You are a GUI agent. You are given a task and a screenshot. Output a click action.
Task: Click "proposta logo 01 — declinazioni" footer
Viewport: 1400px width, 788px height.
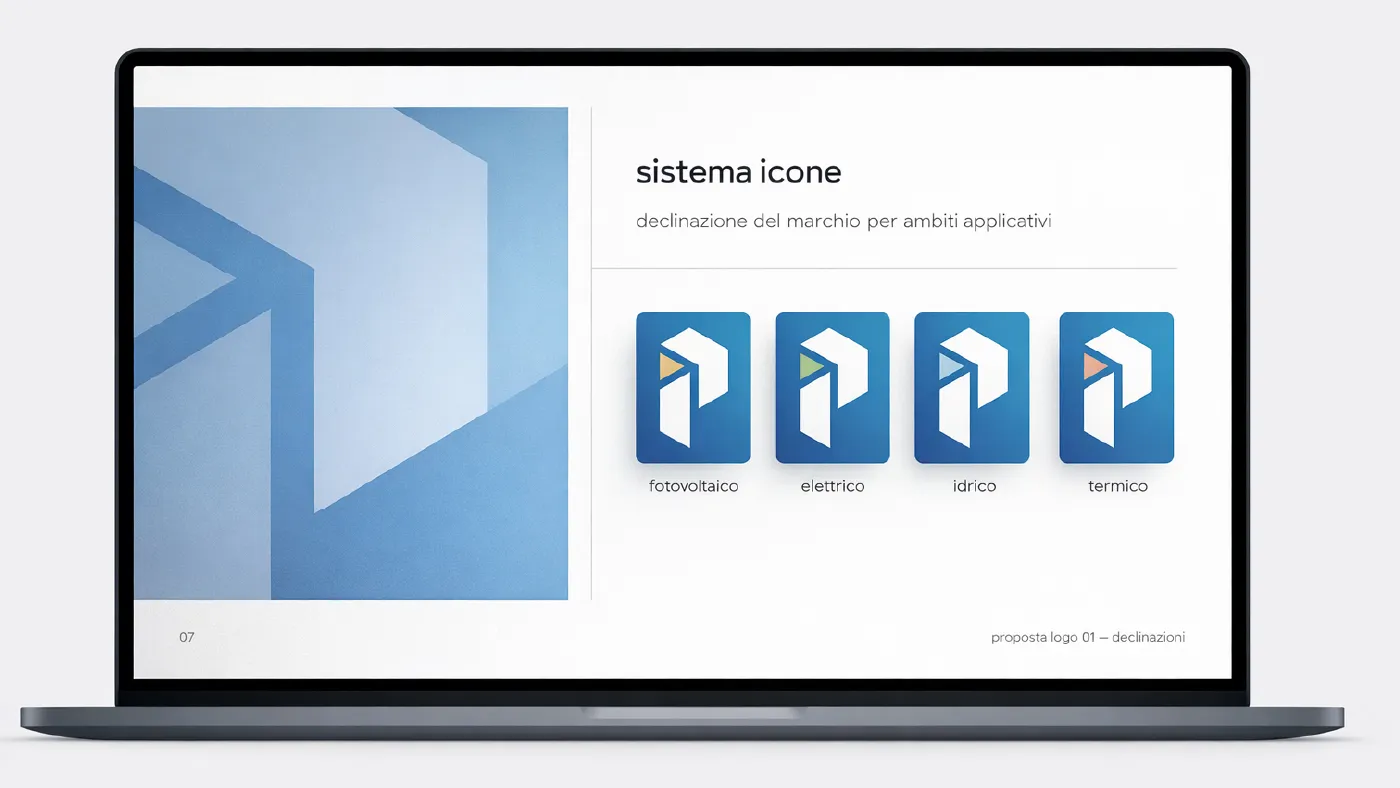[1087, 637]
